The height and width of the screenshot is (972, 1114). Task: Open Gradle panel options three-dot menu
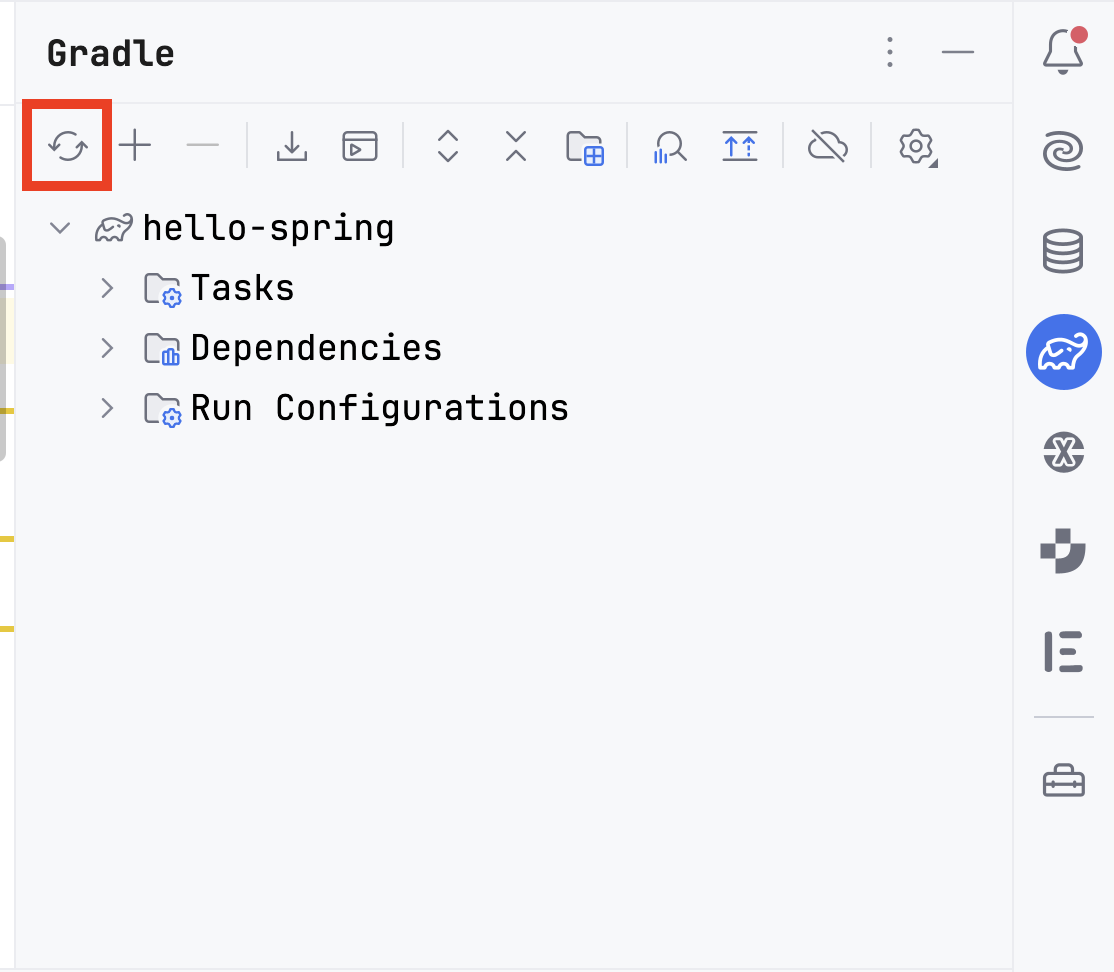click(x=889, y=53)
